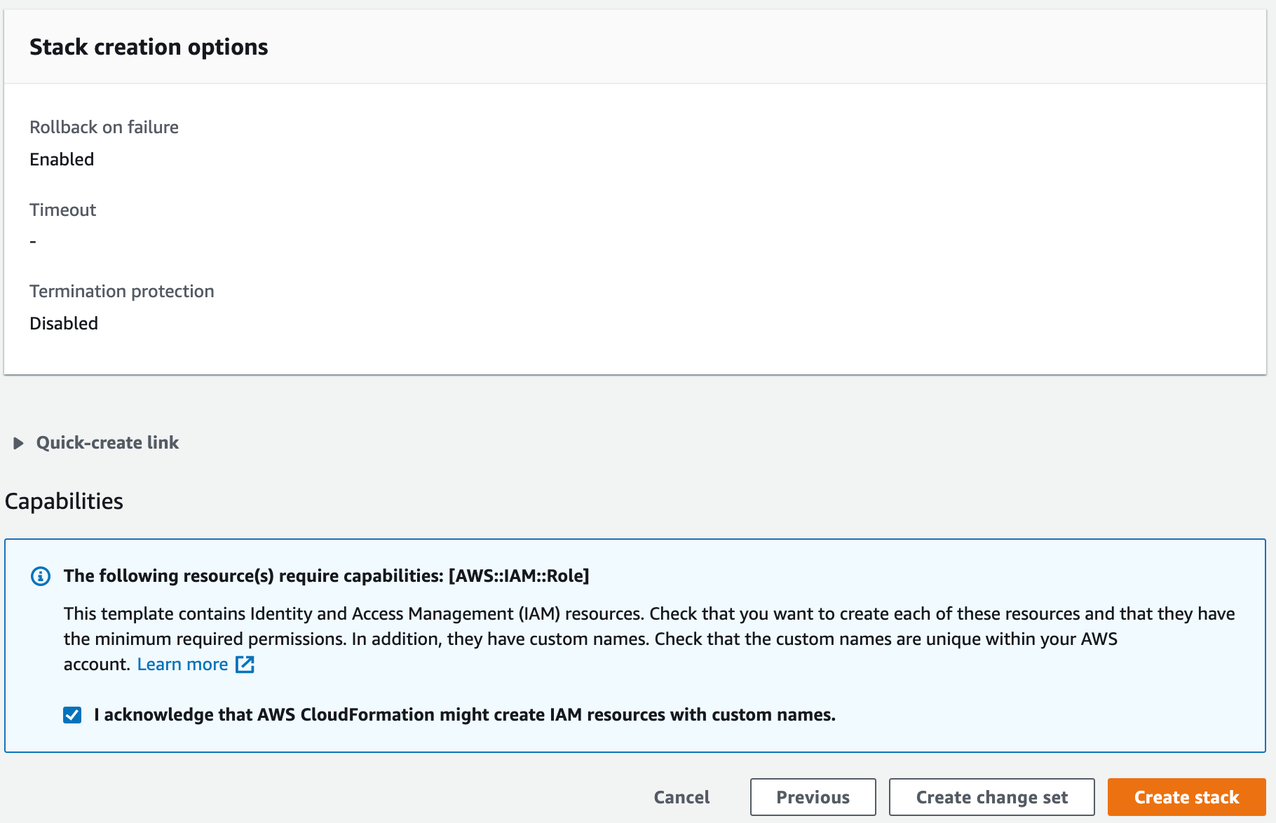Image resolution: width=1276 pixels, height=823 pixels.
Task: Select the Disabled value under Termination protection
Action: tap(63, 323)
